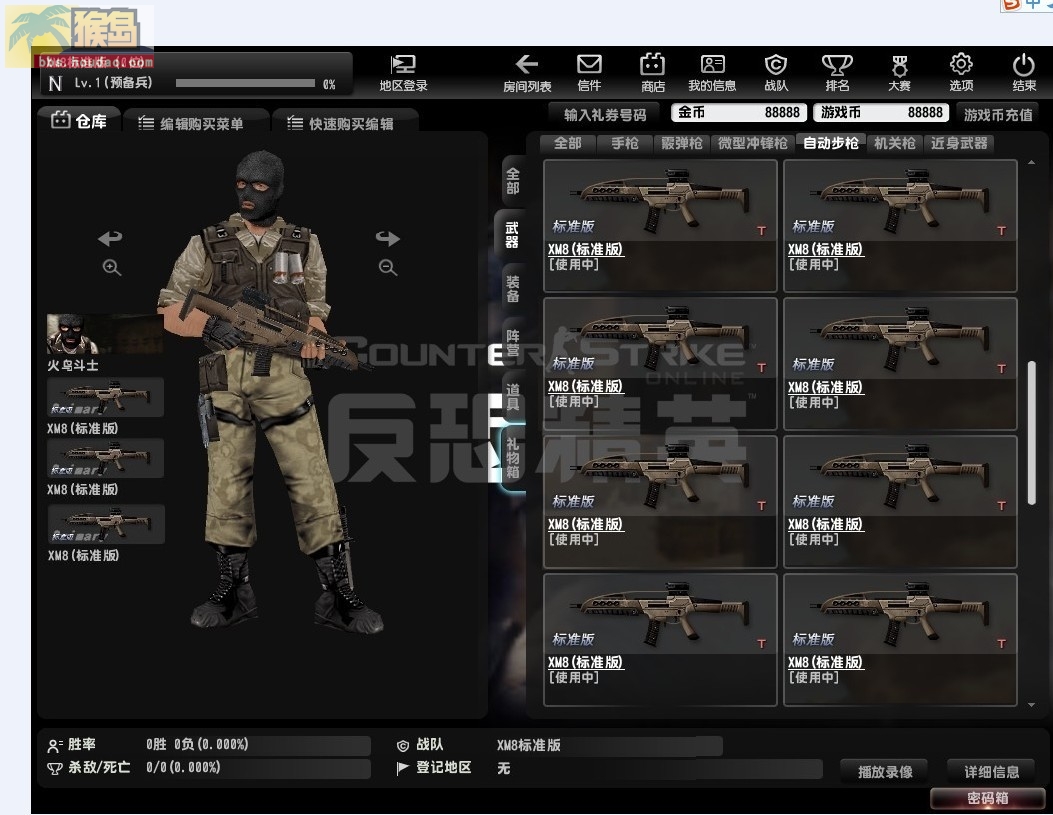Click the N rank badge beside Lv.1
The image size is (1053, 815).
(x=55, y=83)
